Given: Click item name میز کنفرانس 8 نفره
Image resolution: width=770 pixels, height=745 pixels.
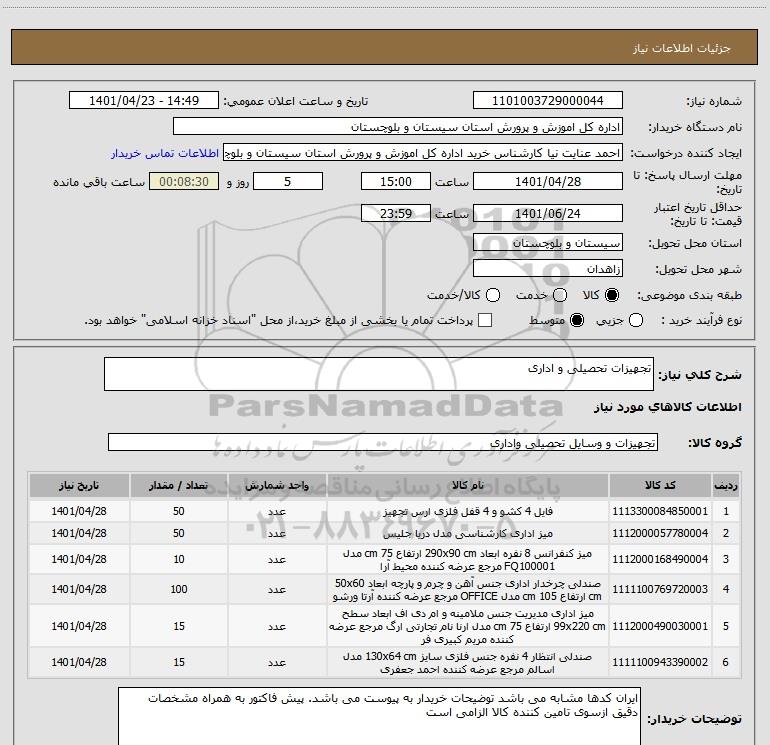Looking at the screenshot, I should pos(468,559).
